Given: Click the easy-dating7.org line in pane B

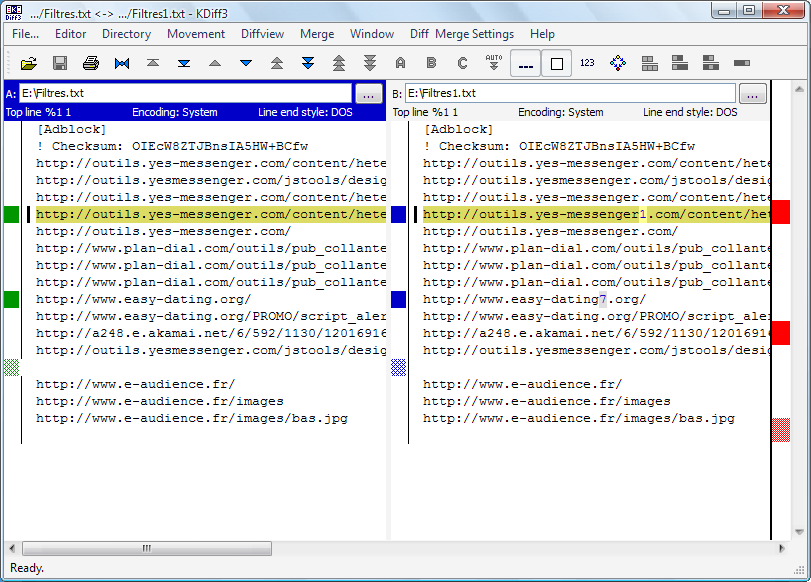Looking at the screenshot, I should point(534,300).
